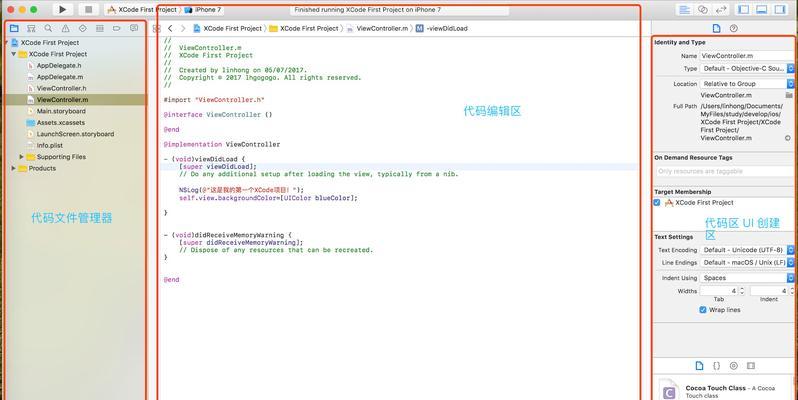Viewport: 798px width, 400px height.
Task: Expand the Supporting Files folder
Action: 21,157
